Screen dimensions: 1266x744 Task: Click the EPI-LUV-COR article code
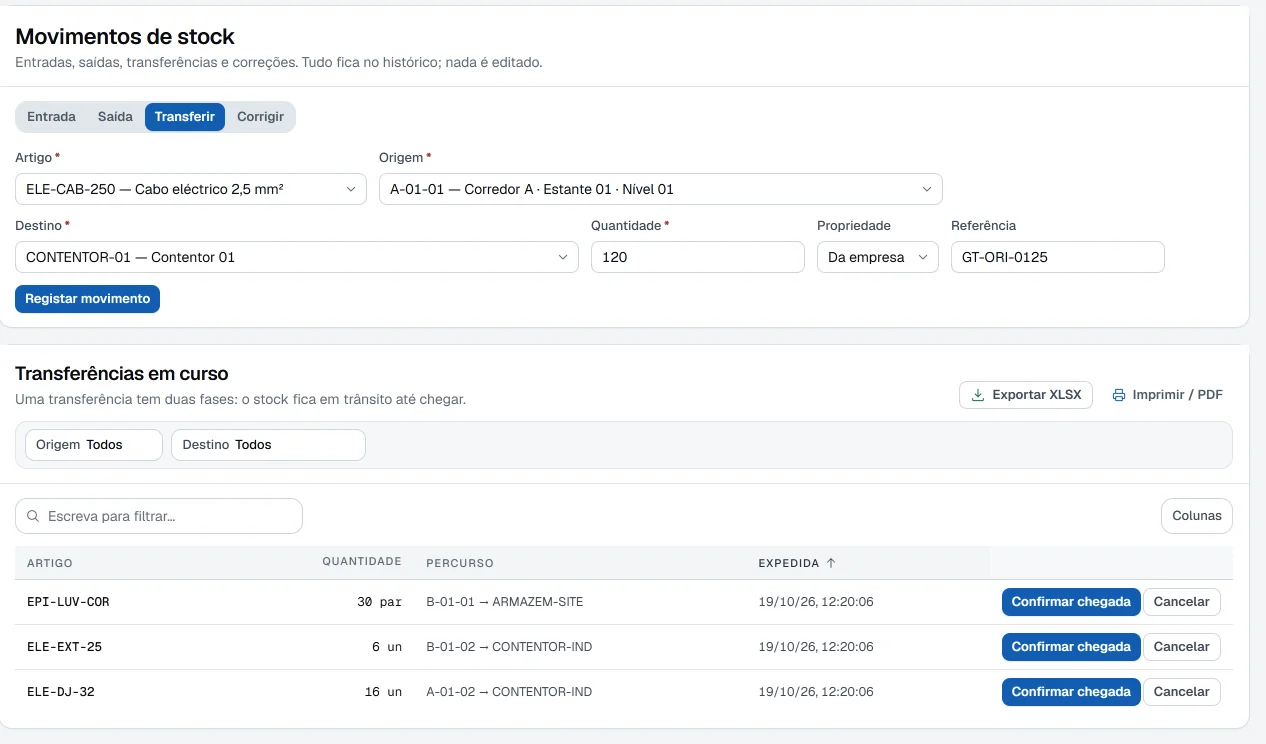pyautogui.click(x=68, y=602)
